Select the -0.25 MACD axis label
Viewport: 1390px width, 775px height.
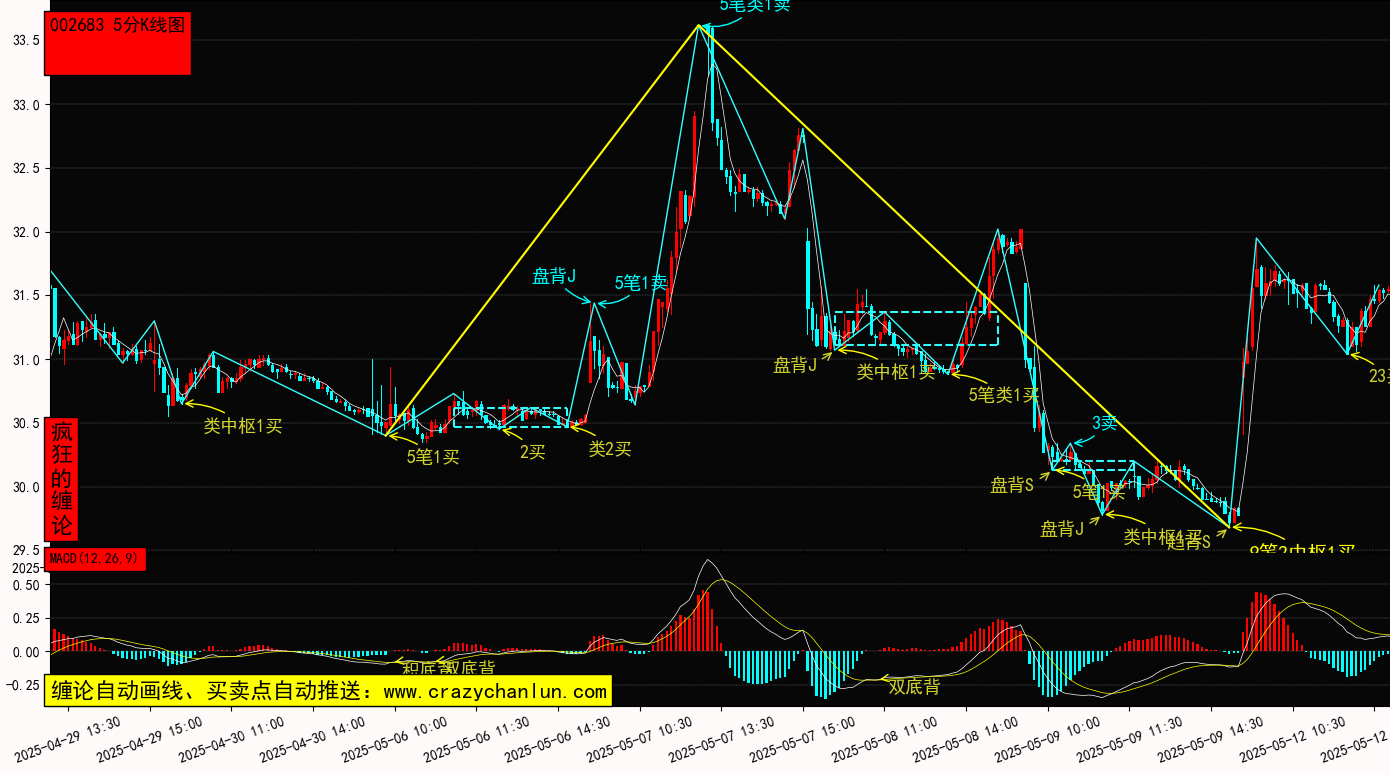(21, 686)
